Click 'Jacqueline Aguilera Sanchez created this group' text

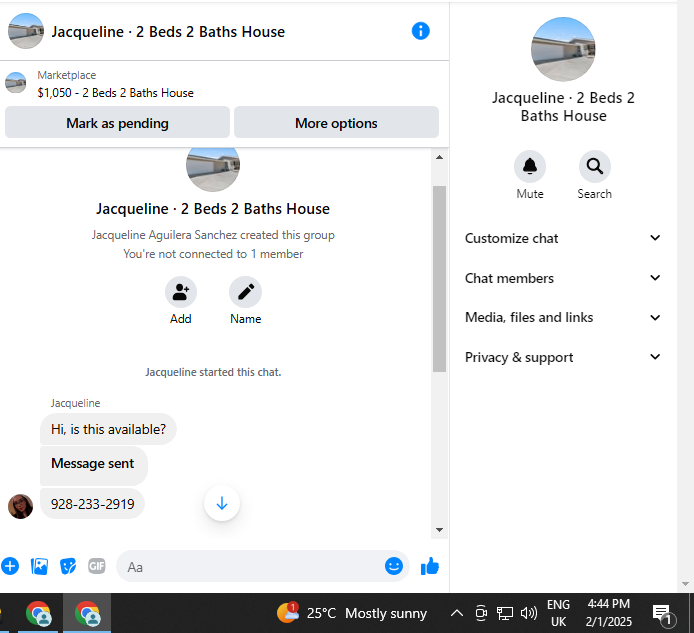(213, 235)
